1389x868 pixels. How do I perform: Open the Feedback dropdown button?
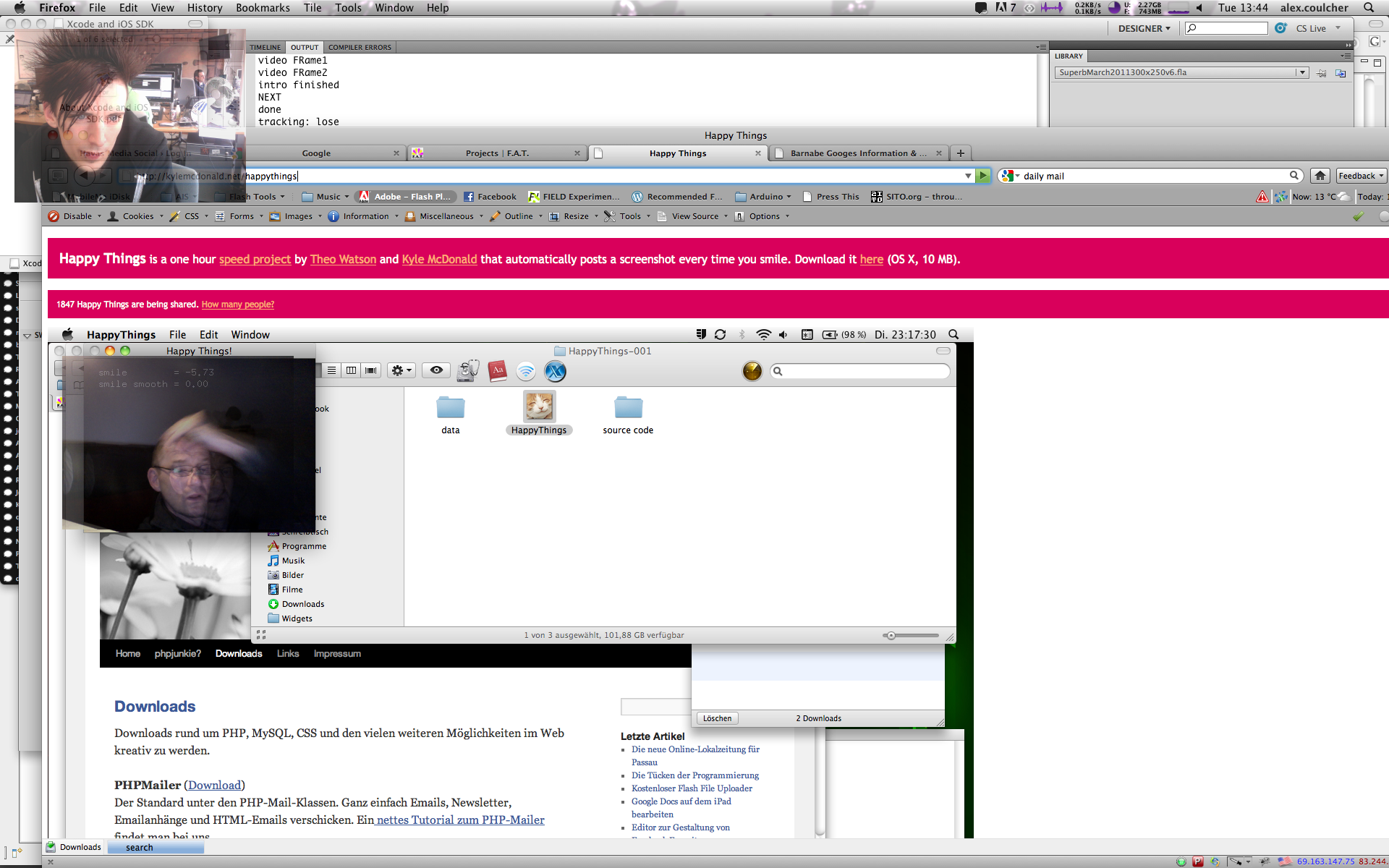pos(1360,176)
